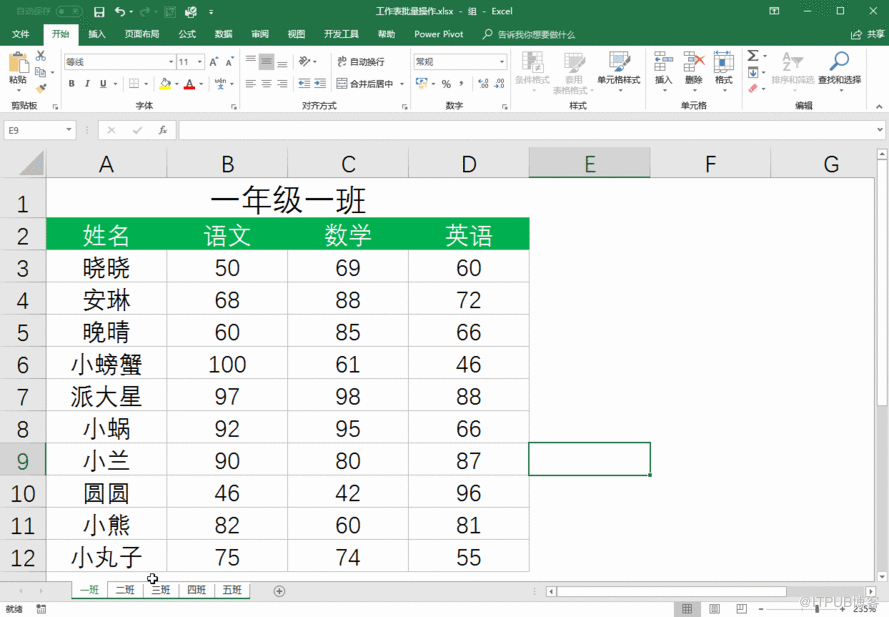Click the Paste (粘贴) icon
The width and height of the screenshot is (889, 617).
tap(17, 64)
